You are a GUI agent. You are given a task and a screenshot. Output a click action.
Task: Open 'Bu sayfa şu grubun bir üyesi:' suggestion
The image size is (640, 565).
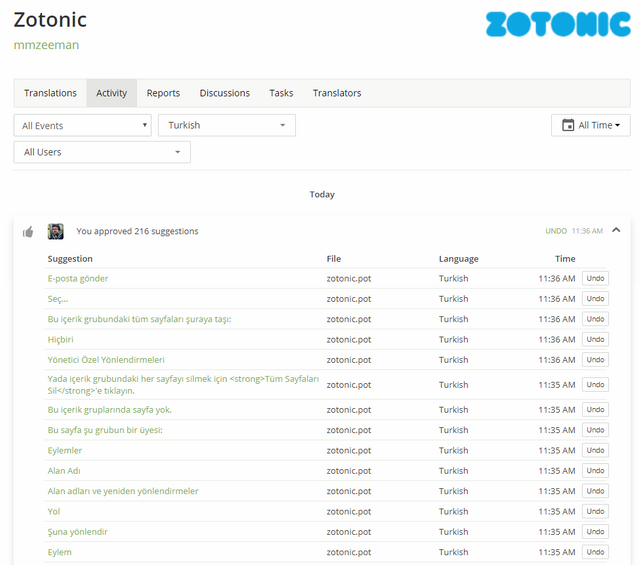[x=105, y=430]
